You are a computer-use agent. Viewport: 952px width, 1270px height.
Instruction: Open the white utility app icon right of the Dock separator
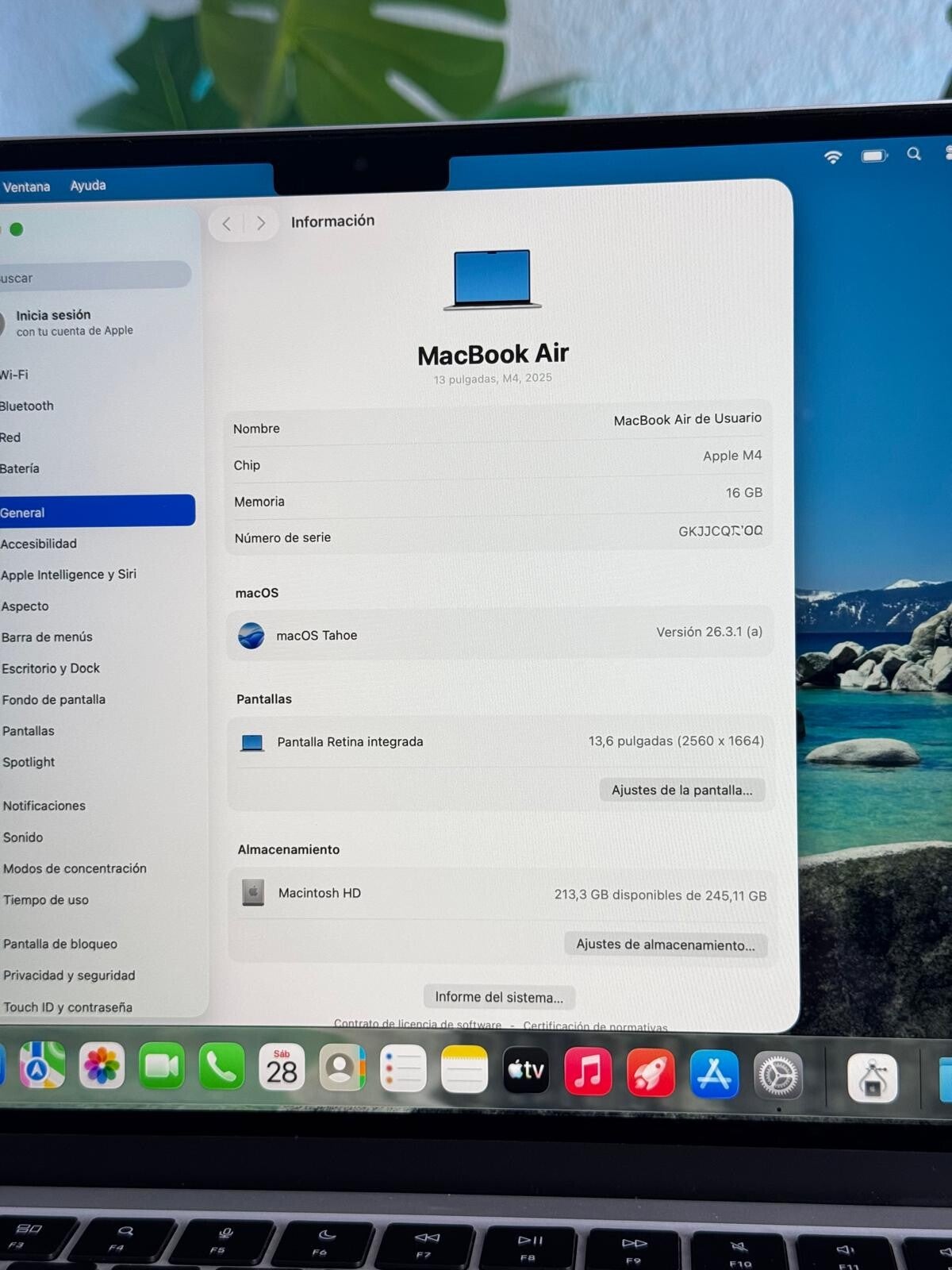pyautogui.click(x=873, y=1078)
